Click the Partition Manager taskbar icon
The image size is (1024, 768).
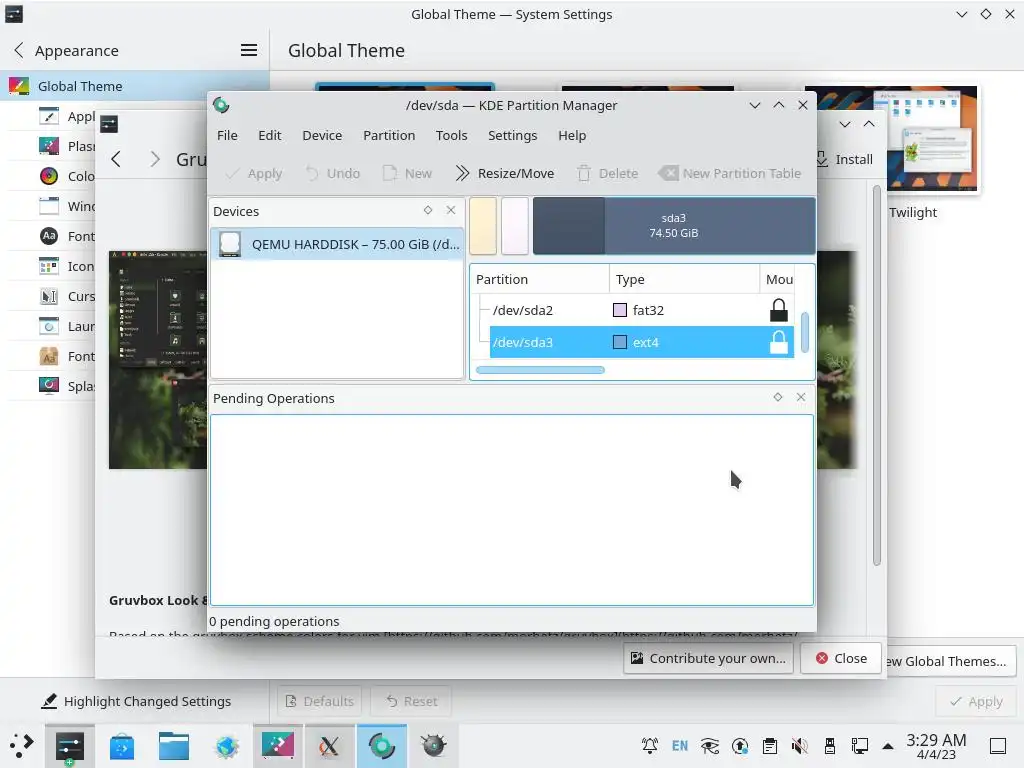[382, 746]
